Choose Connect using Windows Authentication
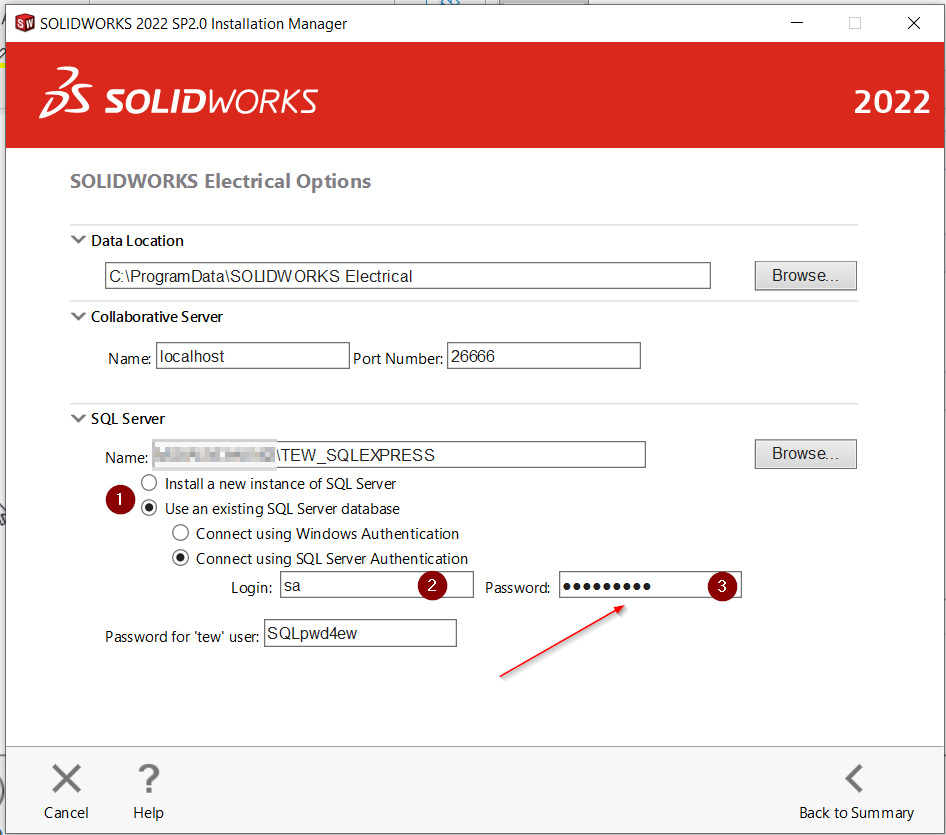 pos(181,533)
